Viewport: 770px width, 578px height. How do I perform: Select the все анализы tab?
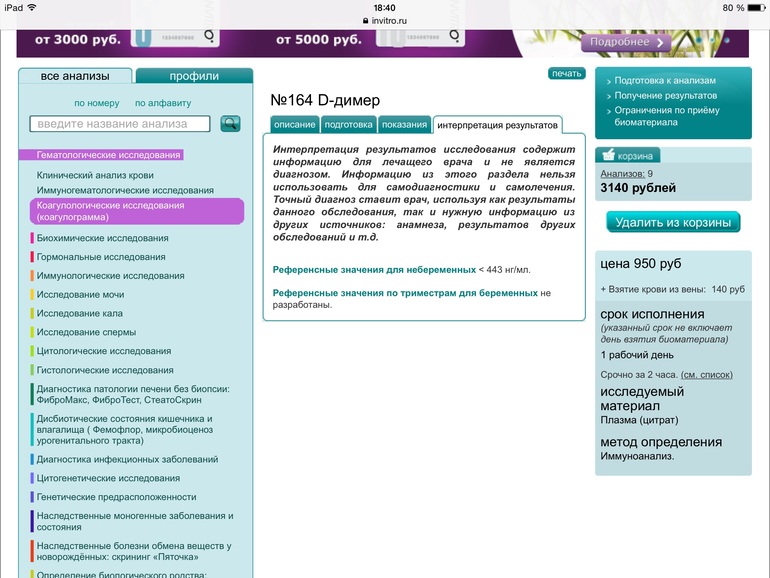coord(75,76)
